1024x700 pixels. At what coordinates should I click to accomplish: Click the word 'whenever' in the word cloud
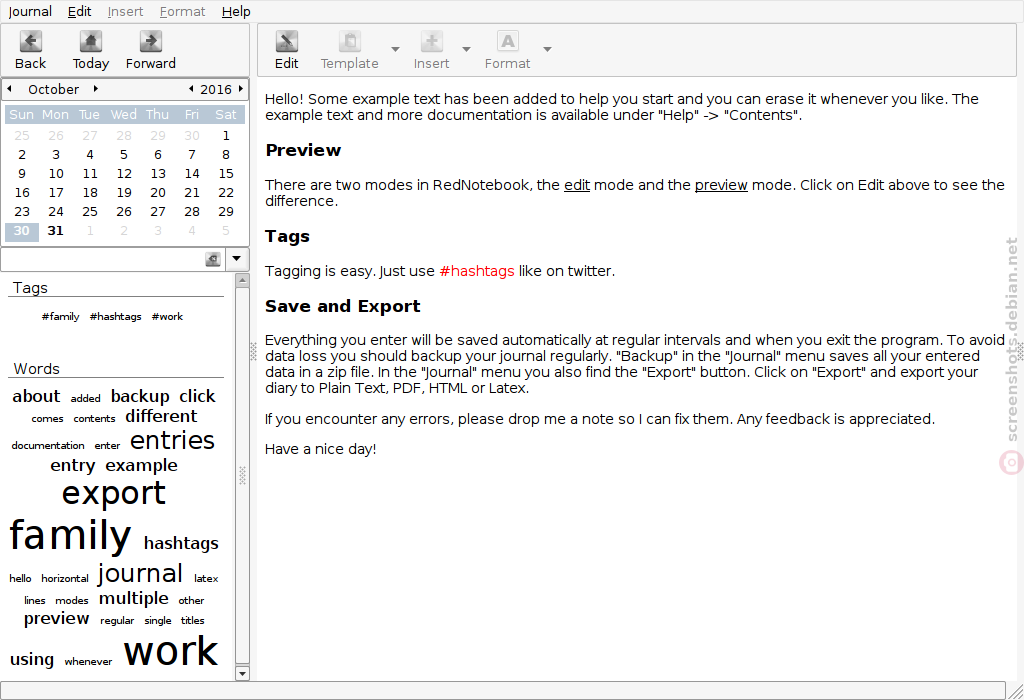(x=88, y=661)
